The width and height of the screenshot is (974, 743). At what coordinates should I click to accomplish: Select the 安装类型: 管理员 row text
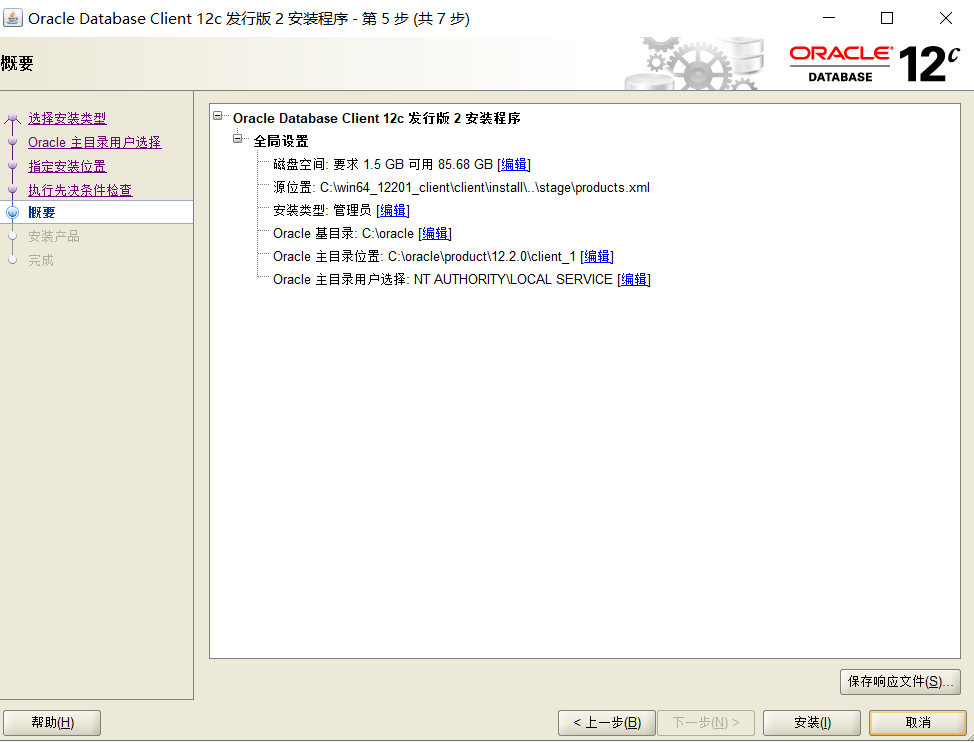point(322,211)
